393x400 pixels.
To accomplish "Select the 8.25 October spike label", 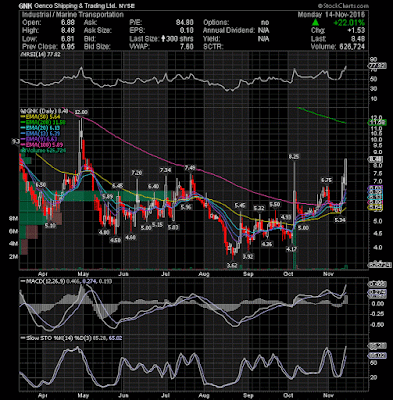I will click(x=294, y=157).
